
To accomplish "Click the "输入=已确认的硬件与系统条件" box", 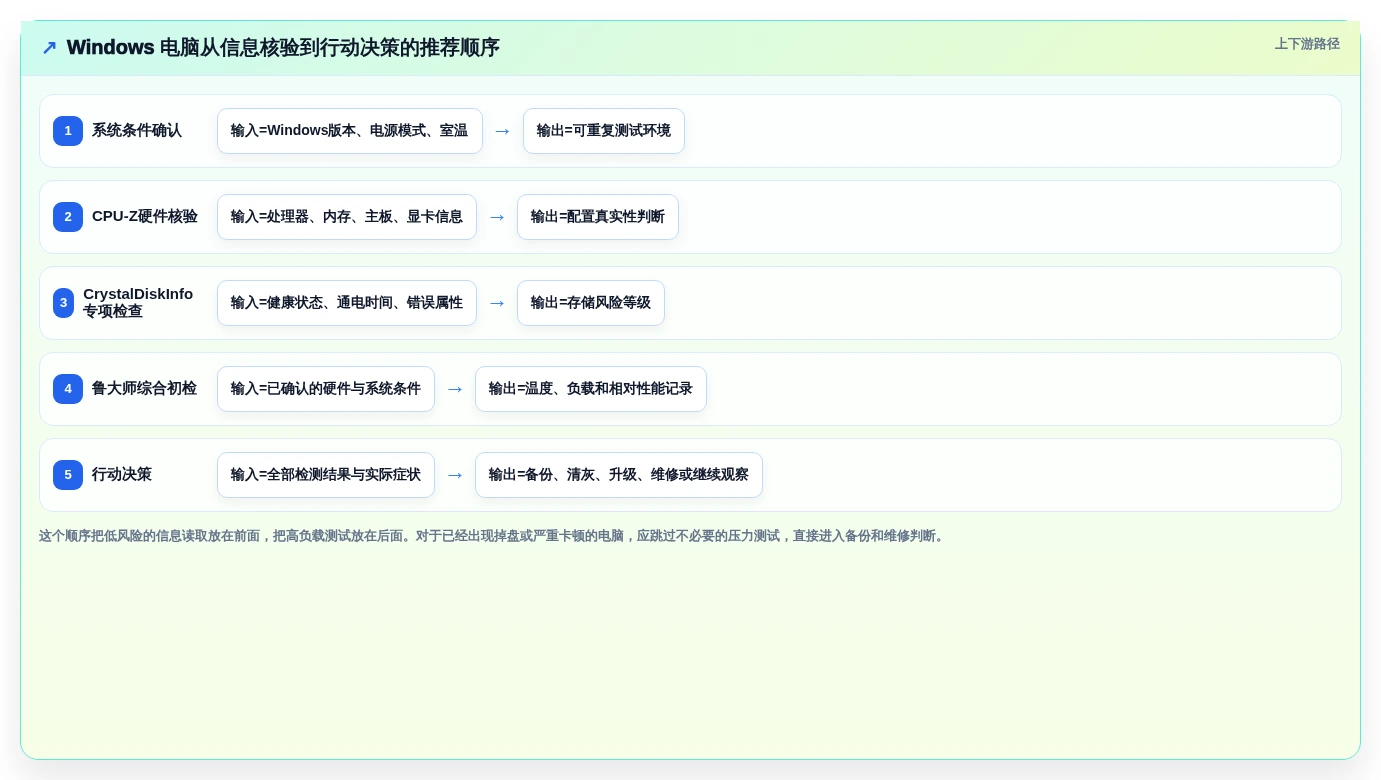I will pyautogui.click(x=326, y=389).
